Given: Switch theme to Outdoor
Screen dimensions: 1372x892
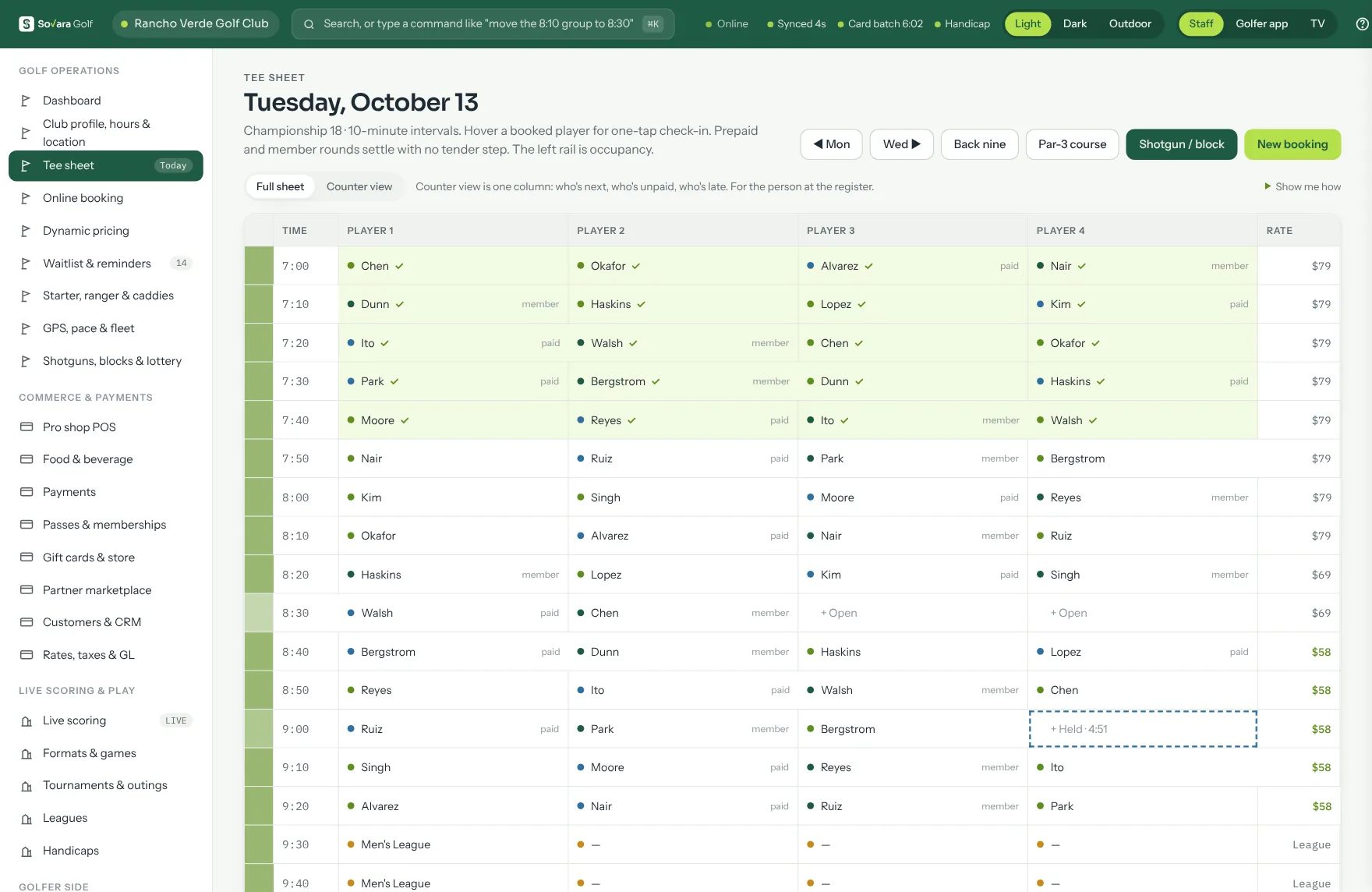Looking at the screenshot, I should tap(1130, 24).
